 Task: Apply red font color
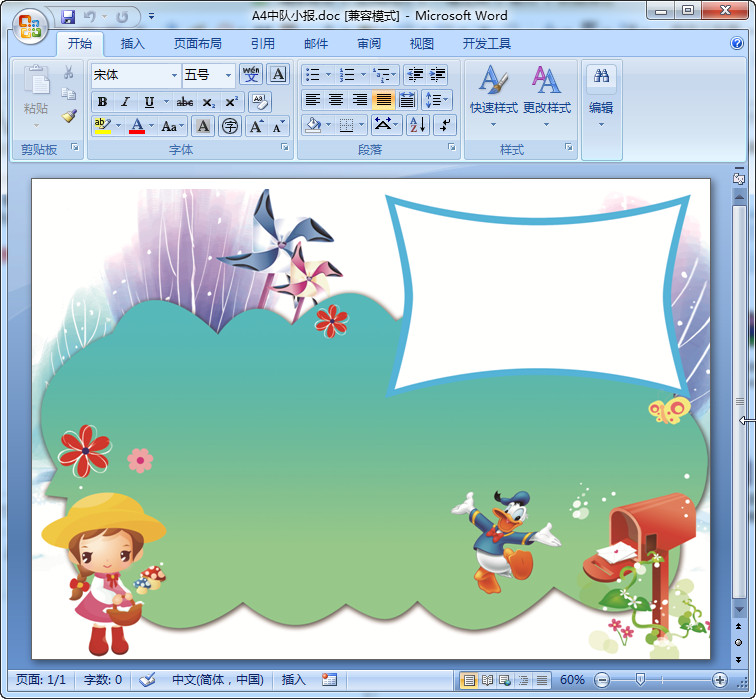click(137, 126)
